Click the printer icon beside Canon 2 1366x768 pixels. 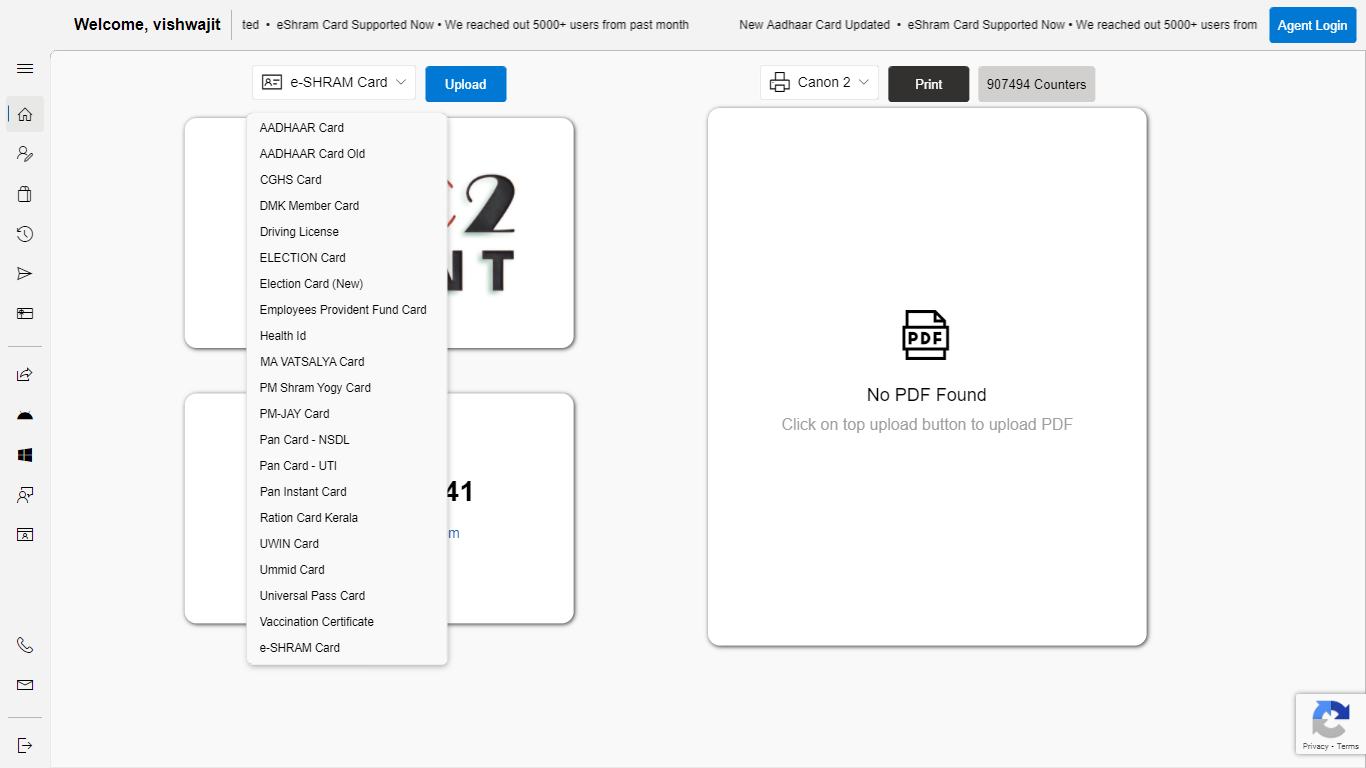[x=780, y=83]
